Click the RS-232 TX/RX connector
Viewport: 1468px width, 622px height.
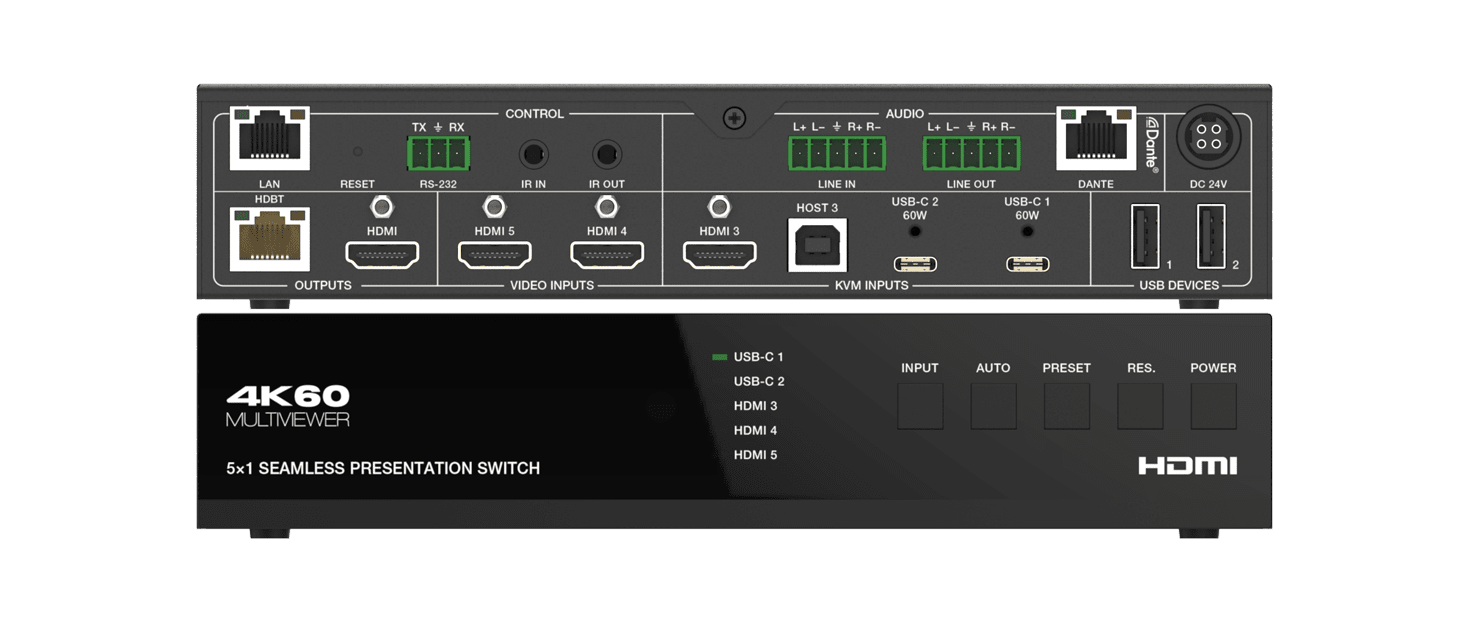click(437, 150)
